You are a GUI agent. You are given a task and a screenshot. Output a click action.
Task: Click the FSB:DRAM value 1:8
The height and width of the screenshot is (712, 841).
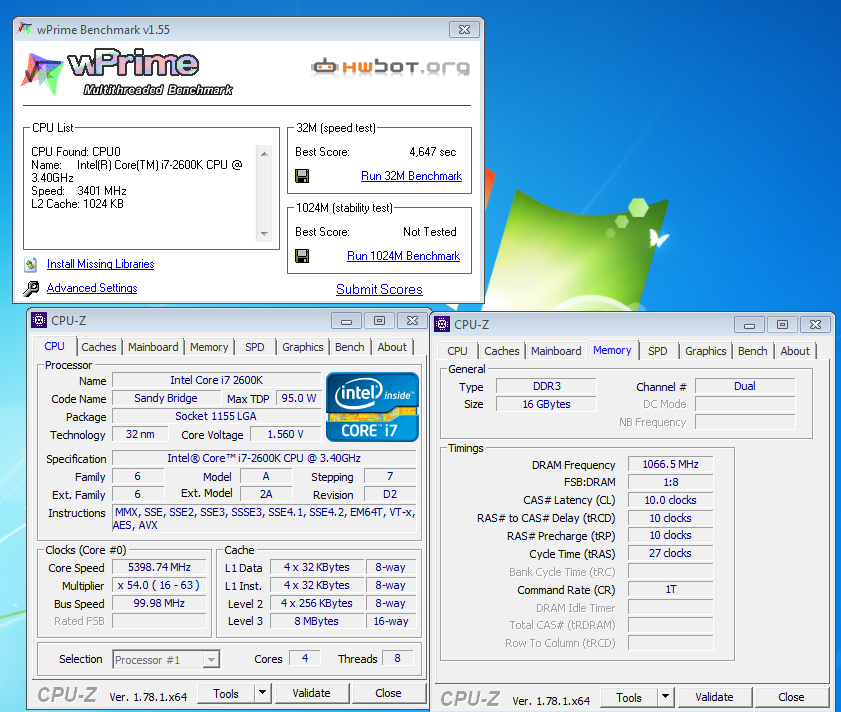pos(670,482)
